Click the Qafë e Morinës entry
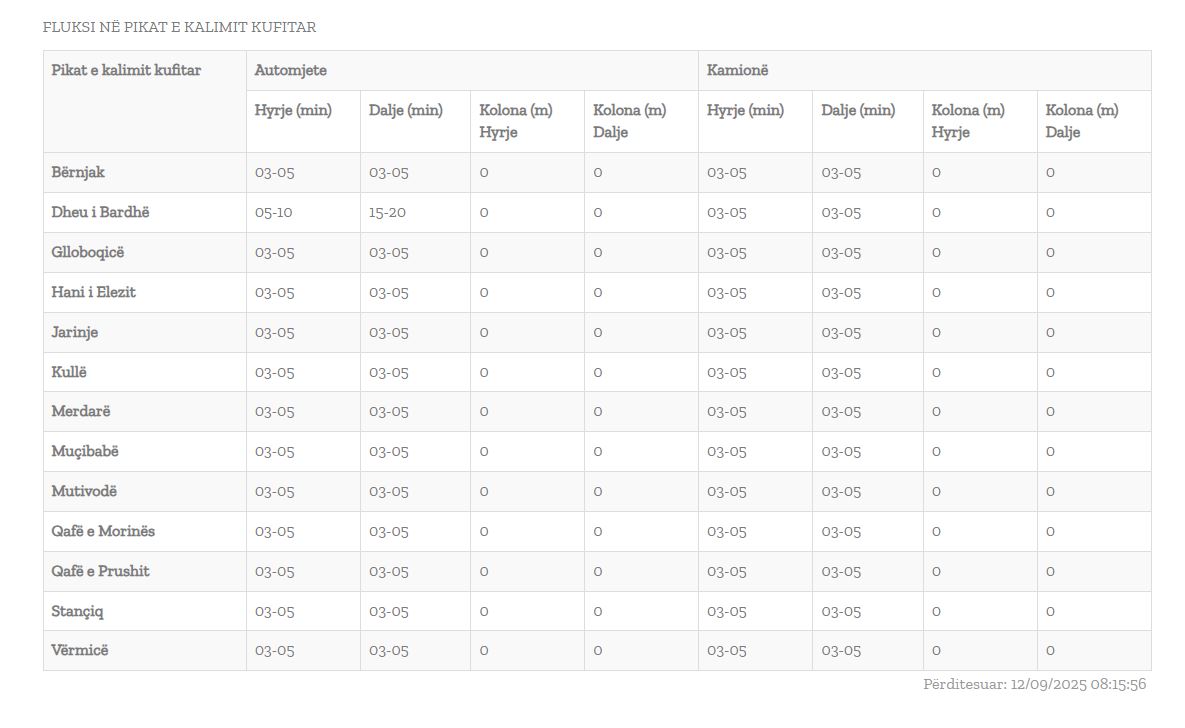This screenshot has height=728, width=1185. (x=103, y=531)
